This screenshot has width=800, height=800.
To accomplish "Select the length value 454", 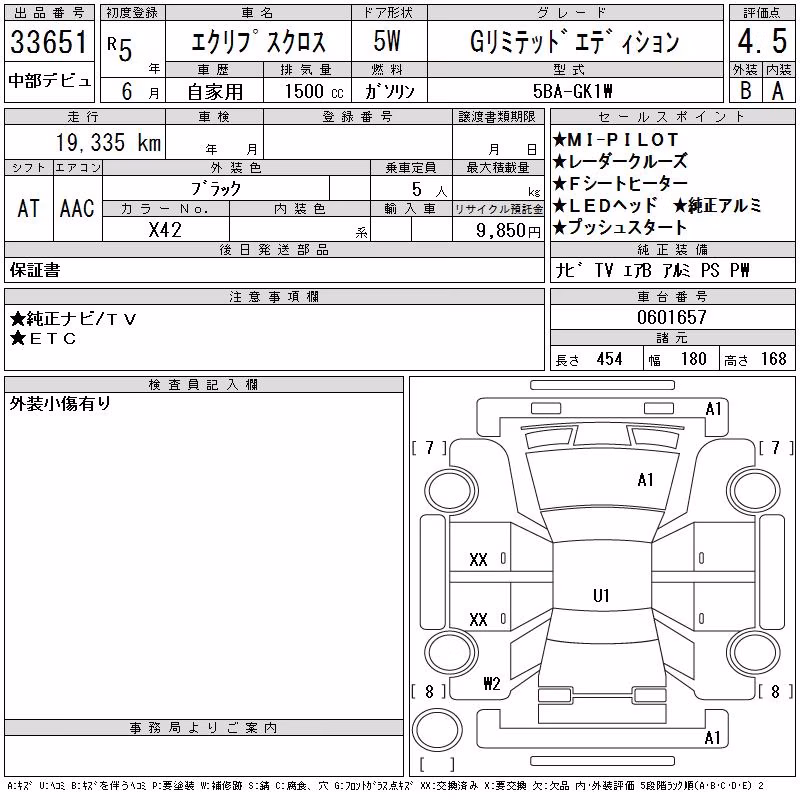I will (610, 359).
